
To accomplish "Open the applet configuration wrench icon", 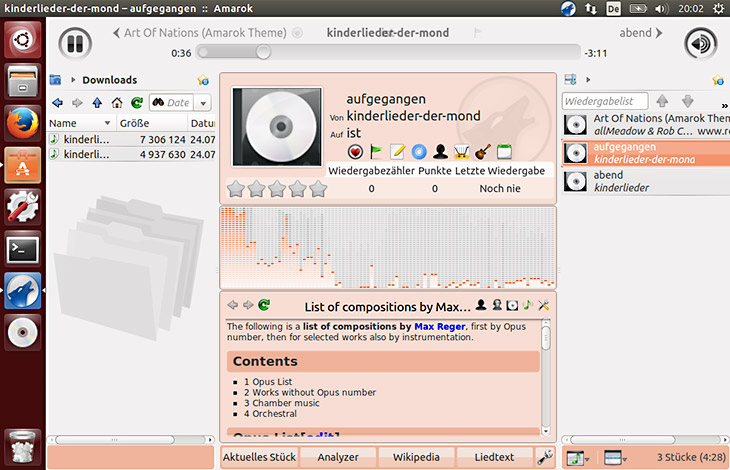I will (x=545, y=457).
